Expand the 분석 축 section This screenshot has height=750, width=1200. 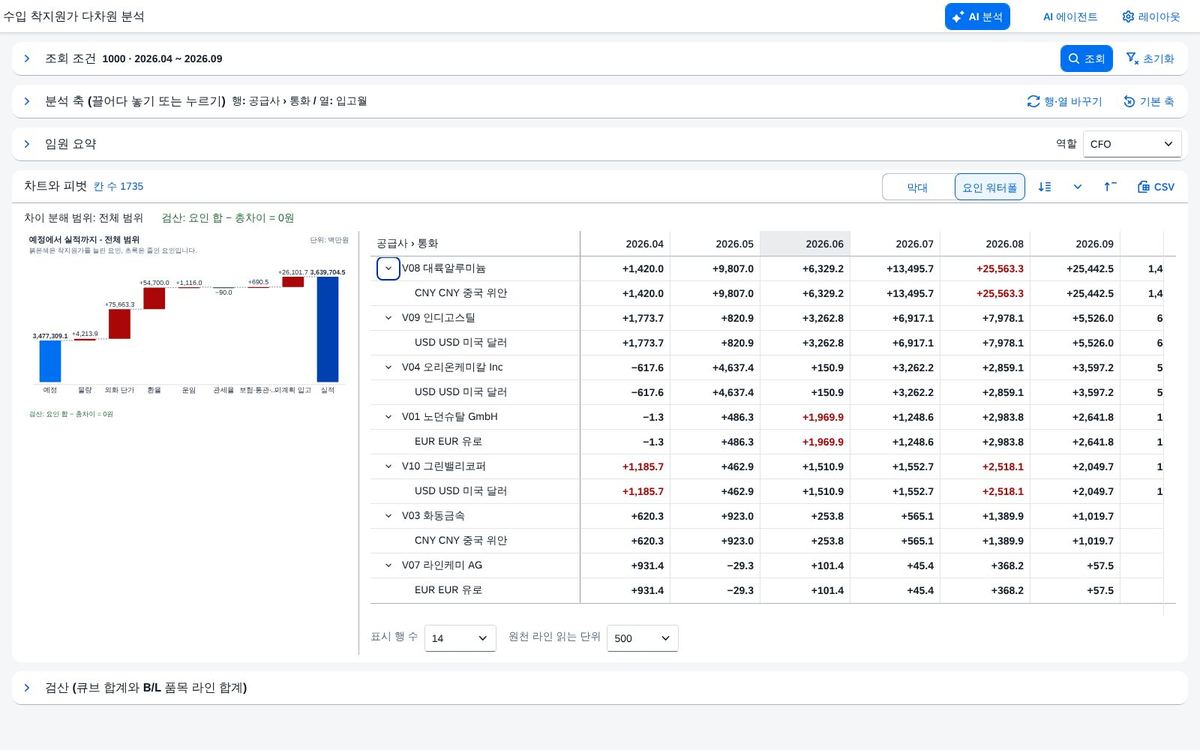point(27,101)
